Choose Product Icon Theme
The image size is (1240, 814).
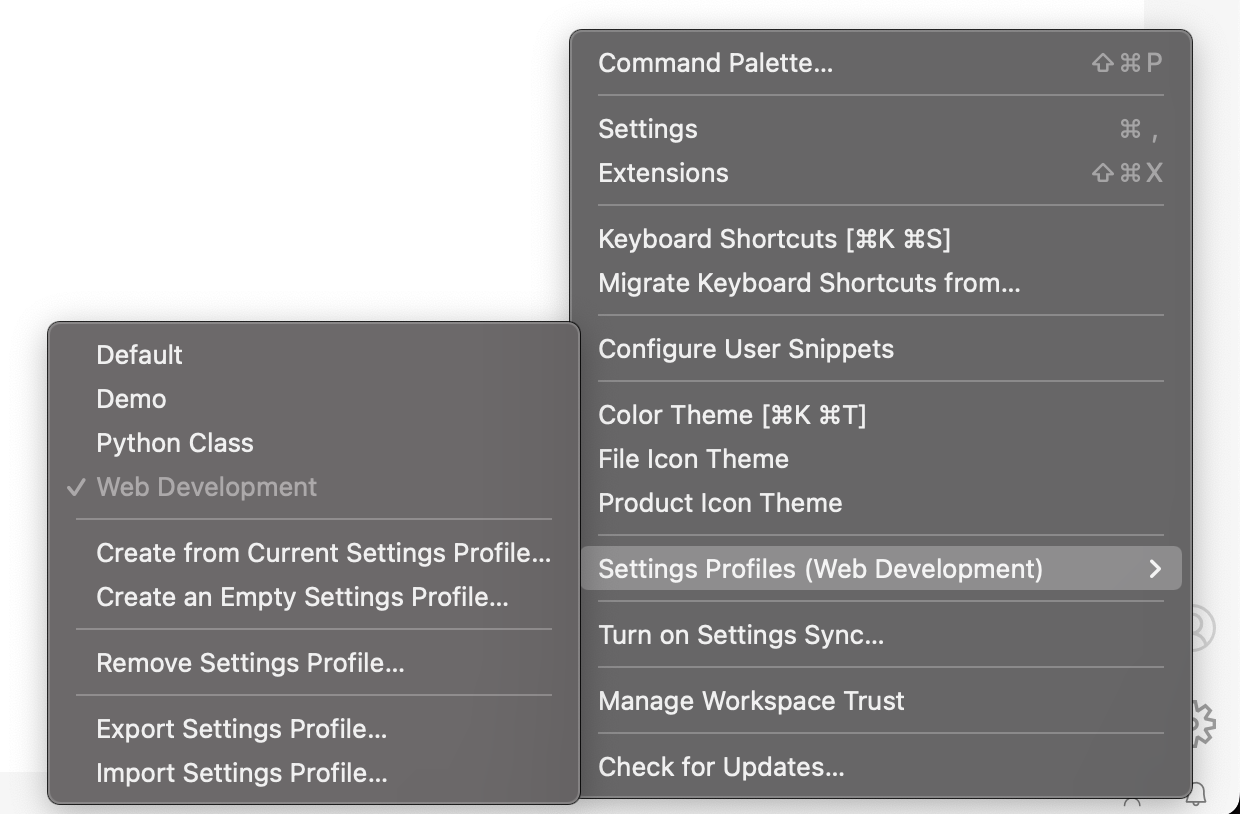[720, 503]
